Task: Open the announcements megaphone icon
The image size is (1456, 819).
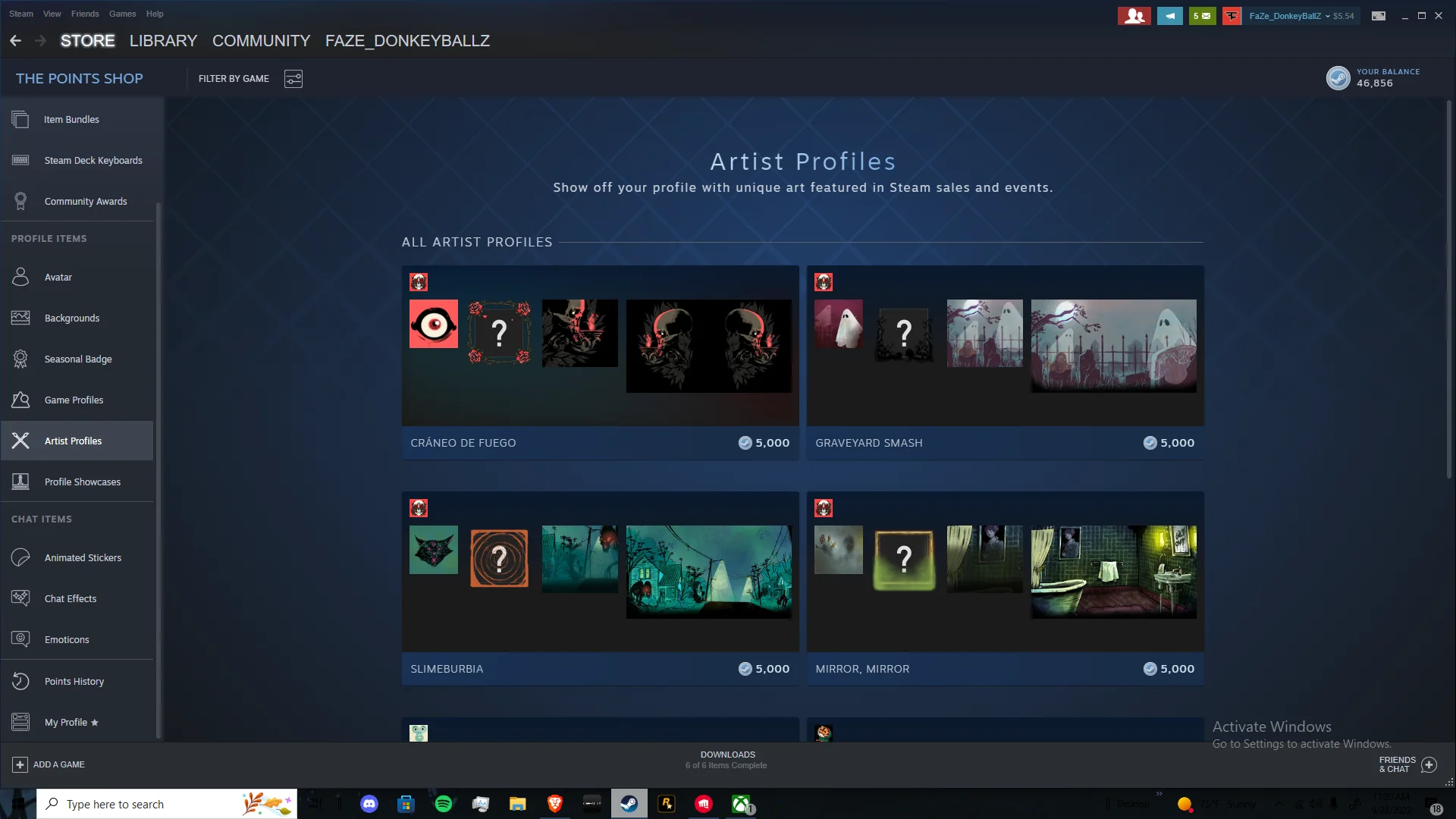Action: 1169,15
